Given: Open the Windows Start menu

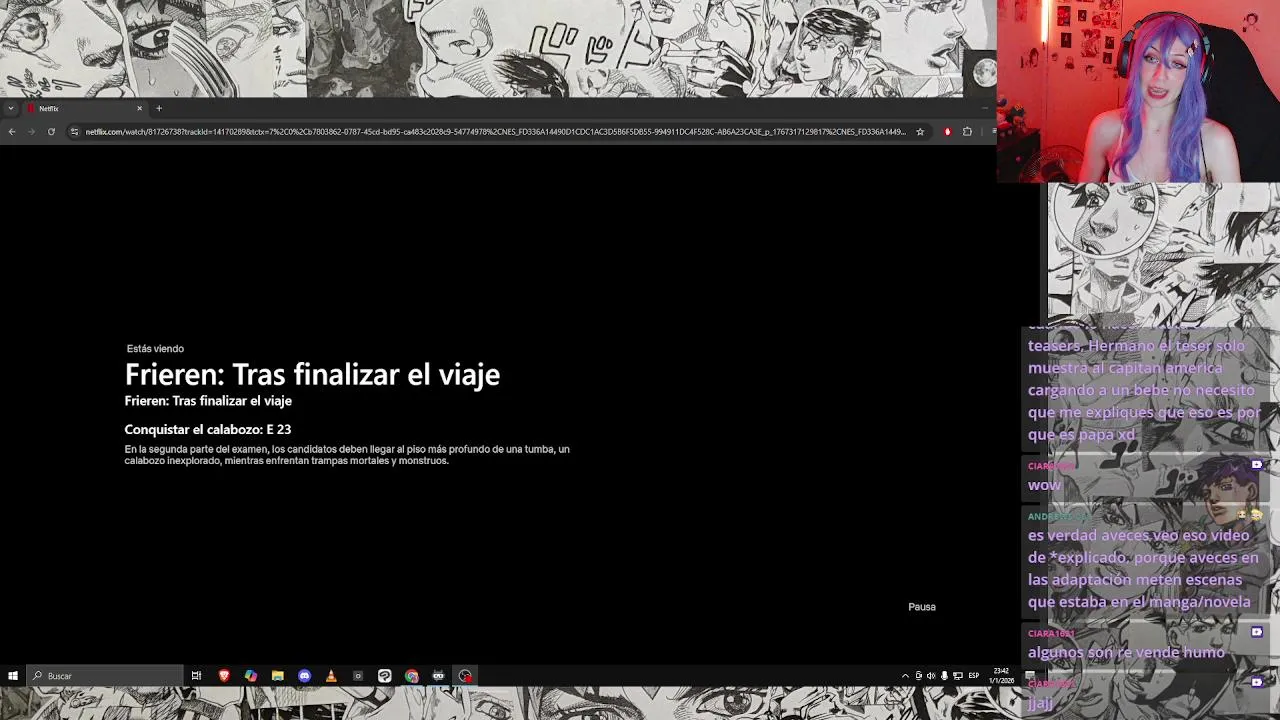Looking at the screenshot, I should (12, 676).
